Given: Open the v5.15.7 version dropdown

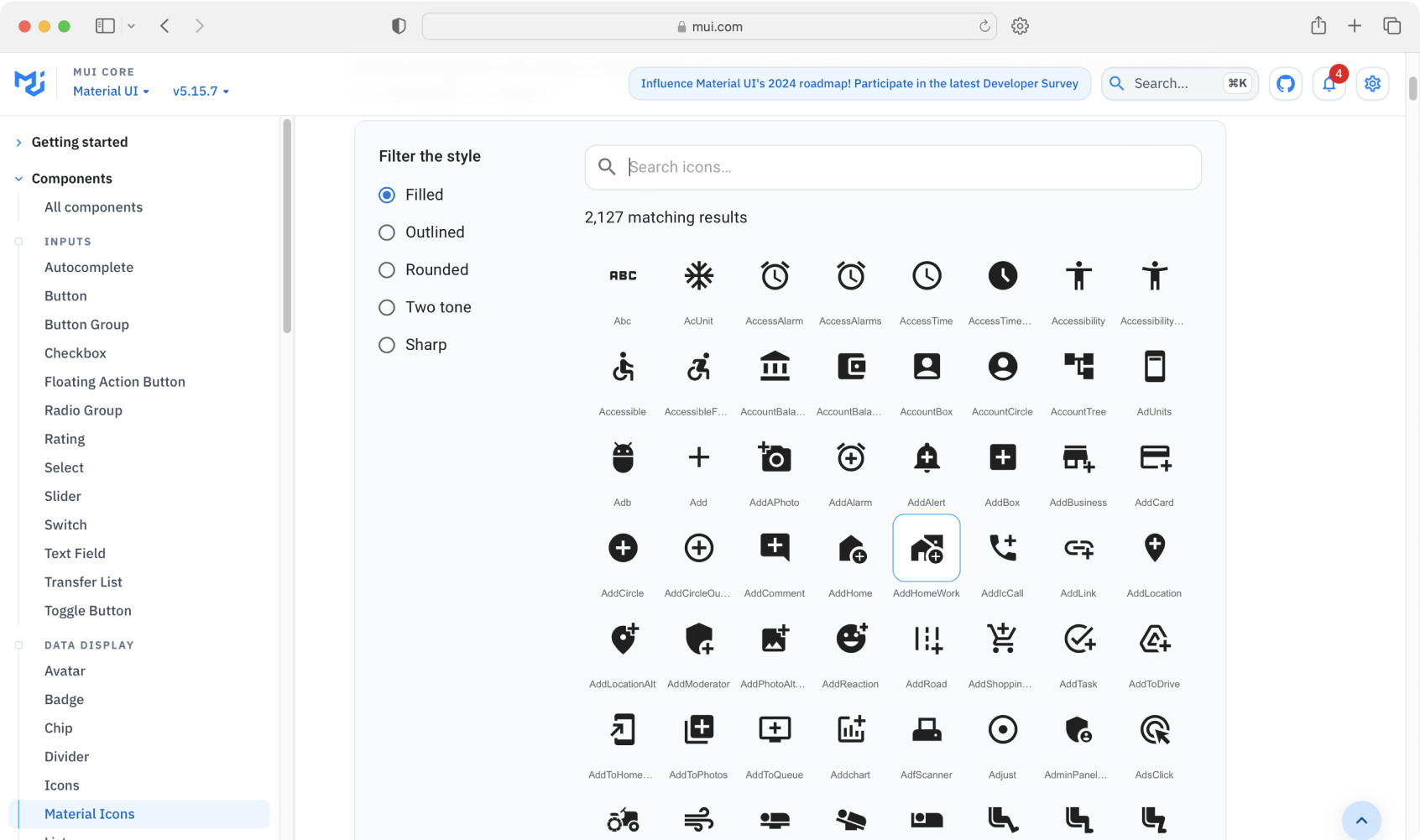Looking at the screenshot, I should click(x=201, y=91).
